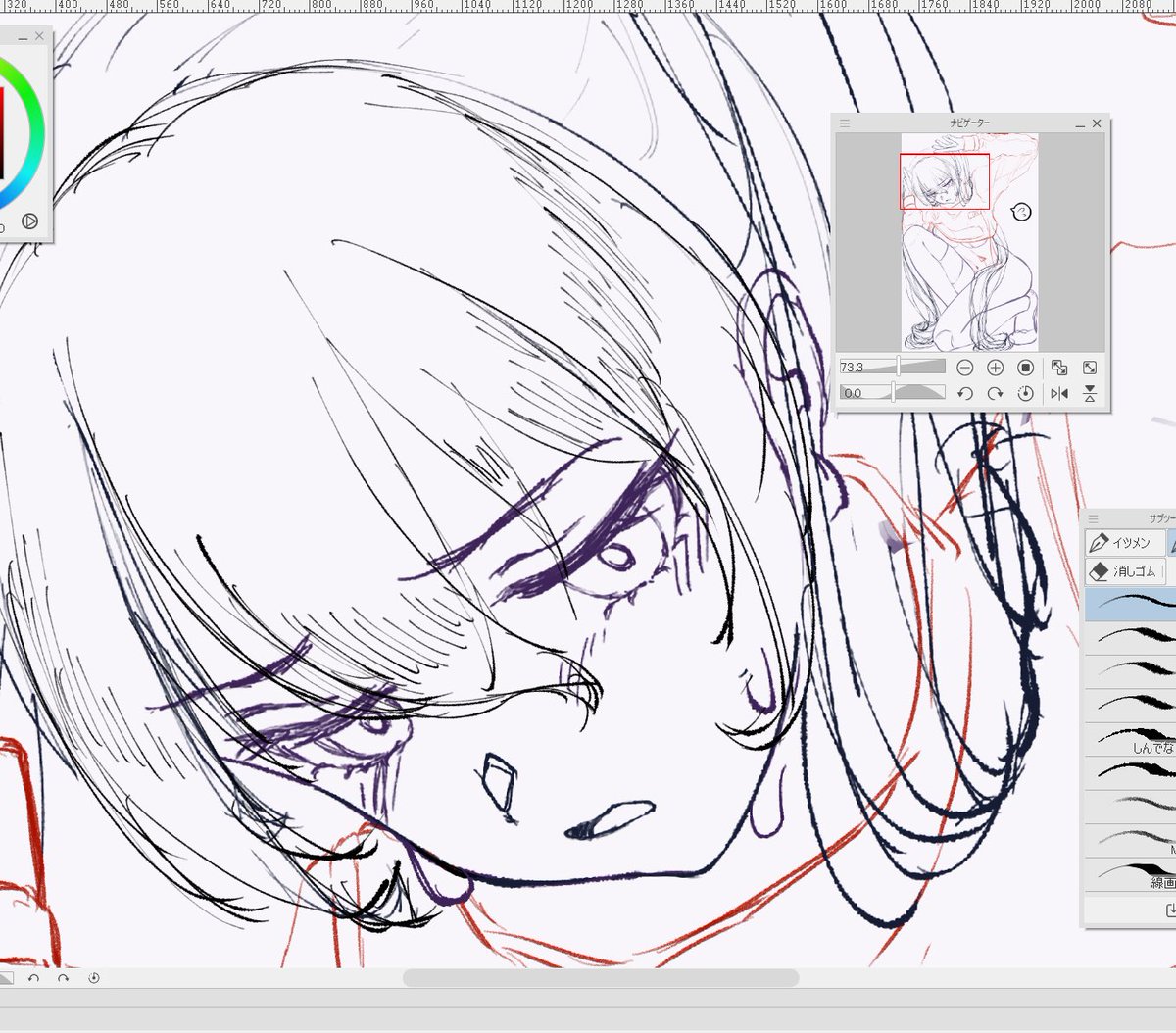
Task: Flip the canvas horizontally in the Navigator
Action: [1059, 393]
